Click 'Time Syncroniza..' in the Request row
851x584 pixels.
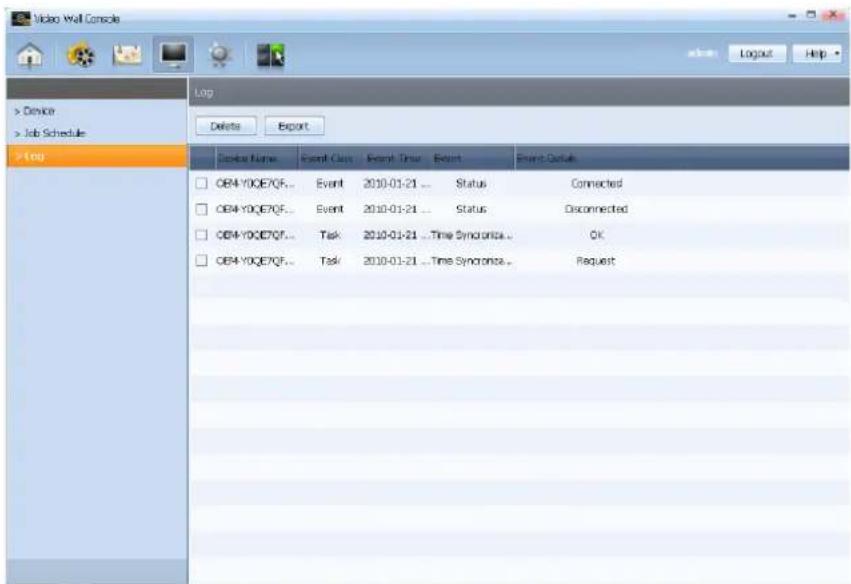tap(472, 261)
